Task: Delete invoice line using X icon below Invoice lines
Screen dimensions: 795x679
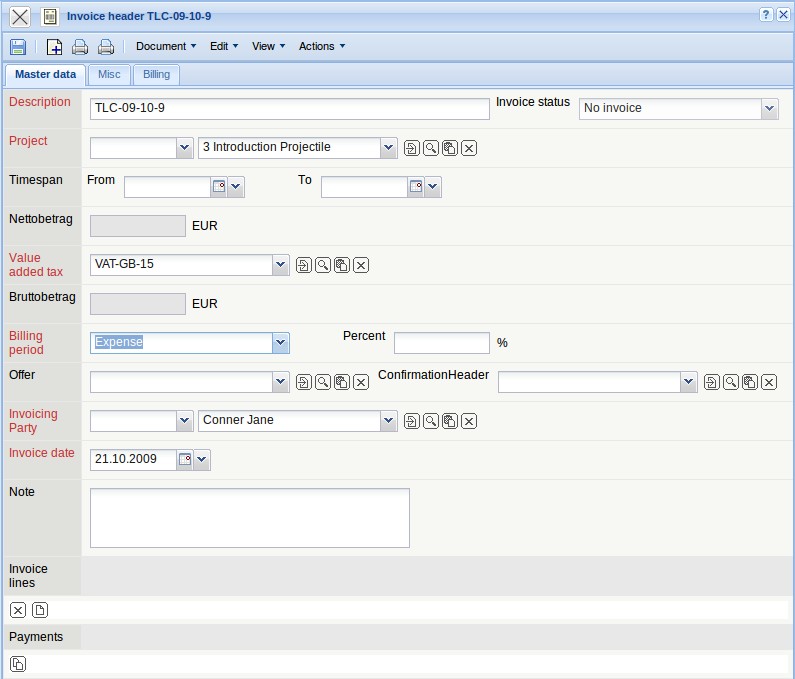Action: coord(18,610)
